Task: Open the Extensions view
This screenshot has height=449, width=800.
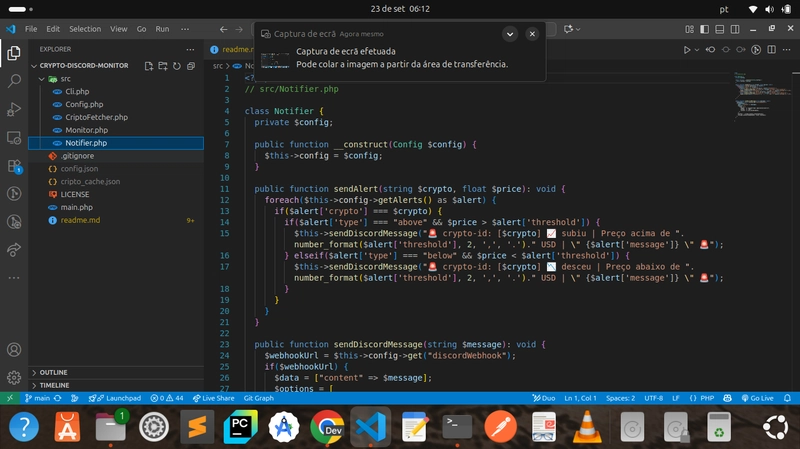Action: pos(14,166)
